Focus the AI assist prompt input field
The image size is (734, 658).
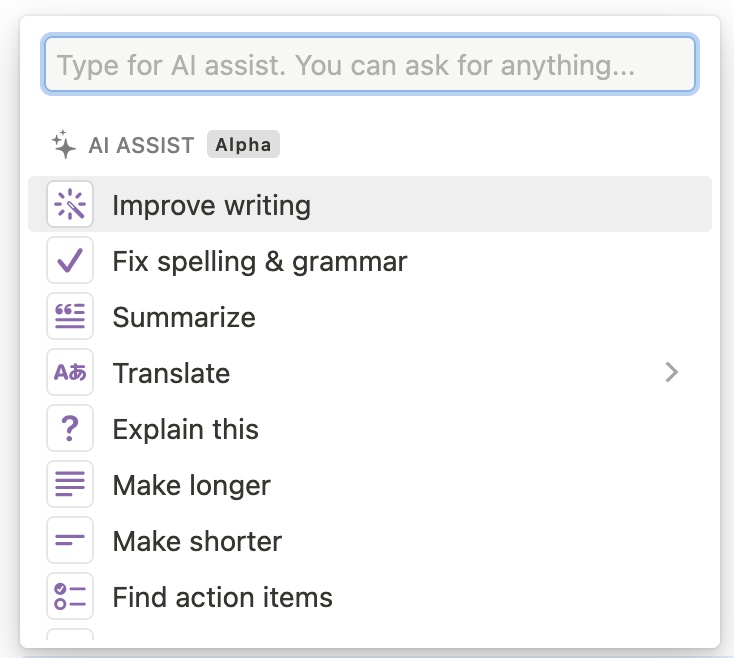point(370,64)
